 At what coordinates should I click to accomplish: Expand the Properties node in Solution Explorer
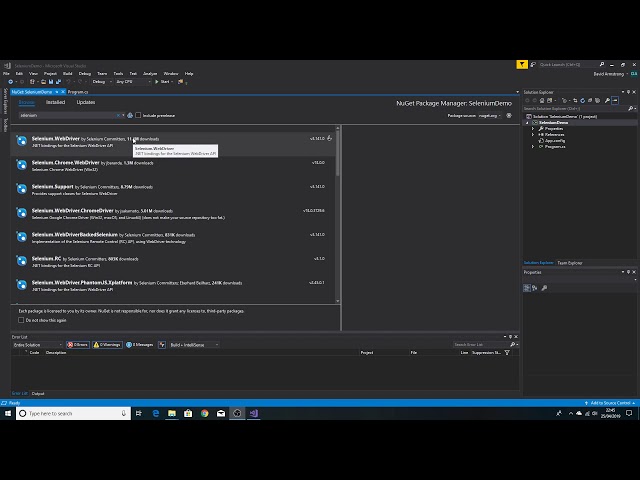[533, 129]
